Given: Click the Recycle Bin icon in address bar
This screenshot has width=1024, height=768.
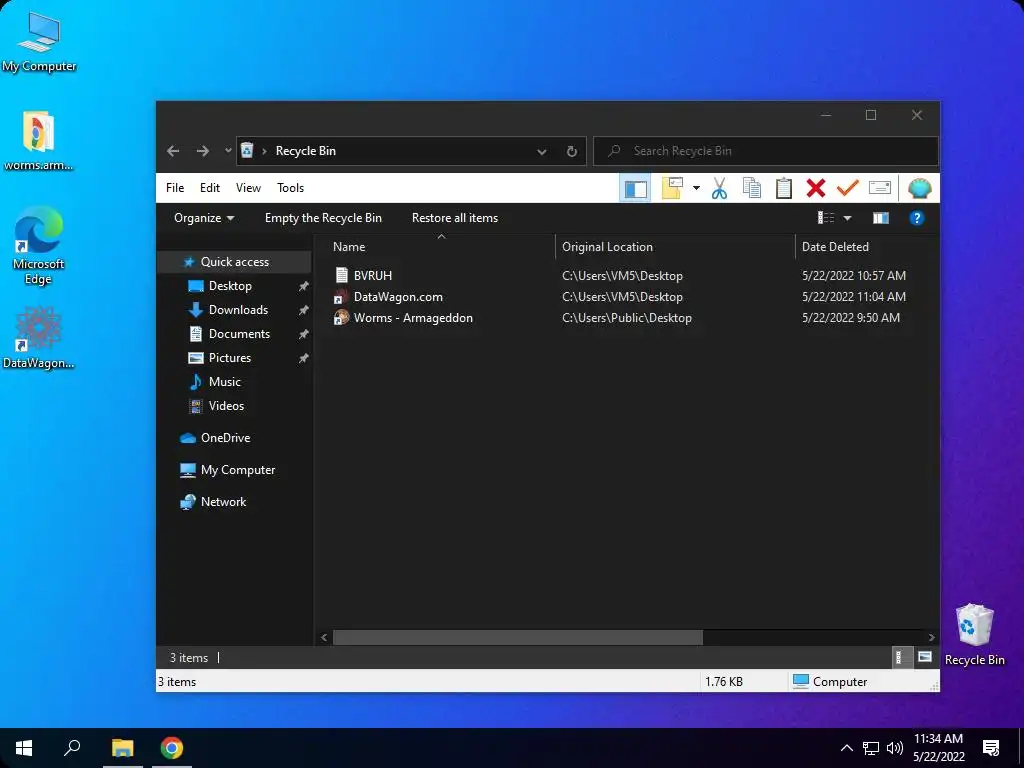Looking at the screenshot, I should pyautogui.click(x=247, y=151).
